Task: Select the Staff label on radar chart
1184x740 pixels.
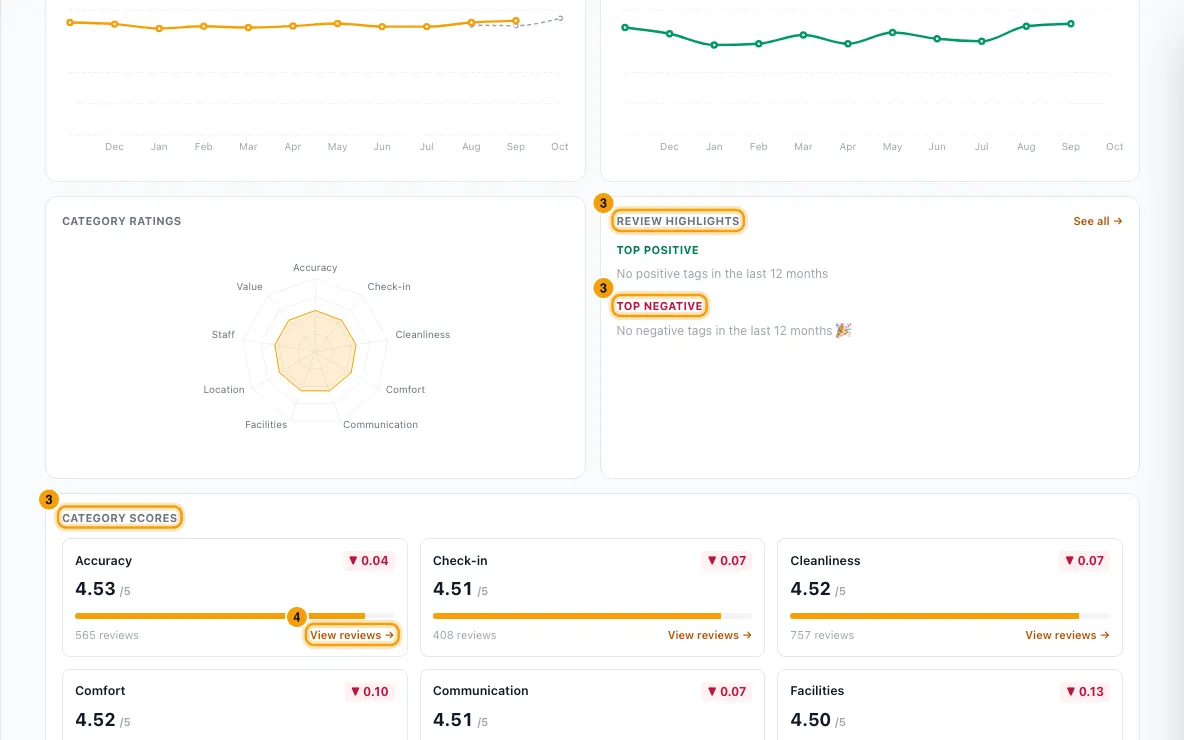Action: coord(223,335)
